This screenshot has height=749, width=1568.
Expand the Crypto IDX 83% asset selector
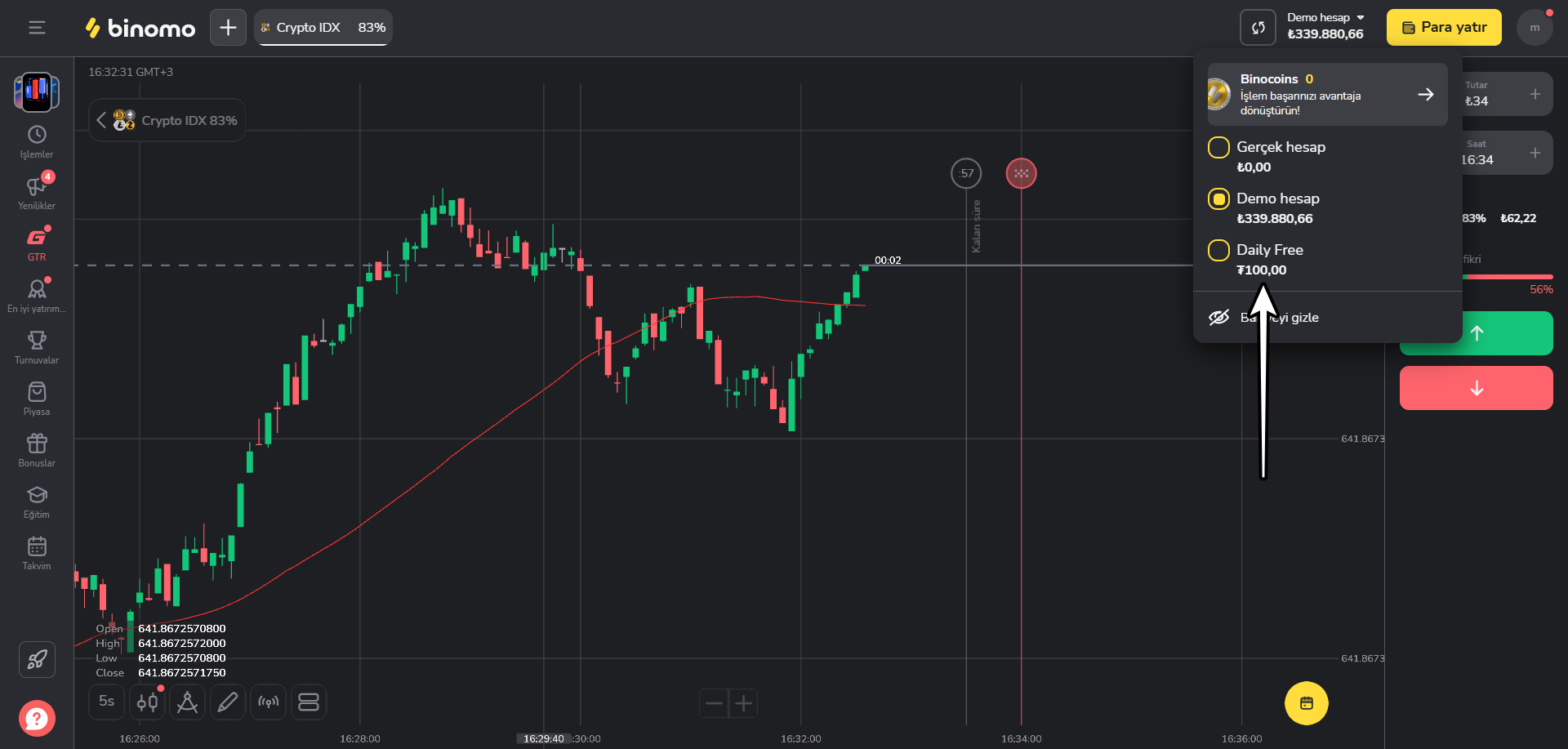tap(167, 121)
